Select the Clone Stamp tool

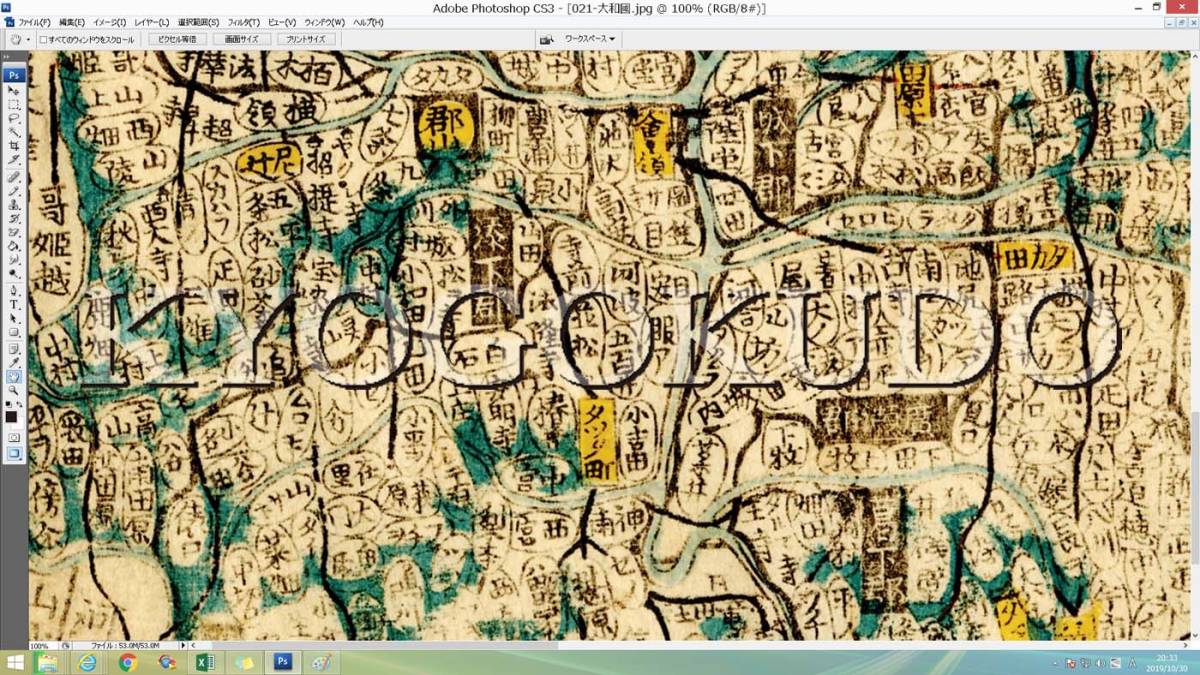[14, 203]
